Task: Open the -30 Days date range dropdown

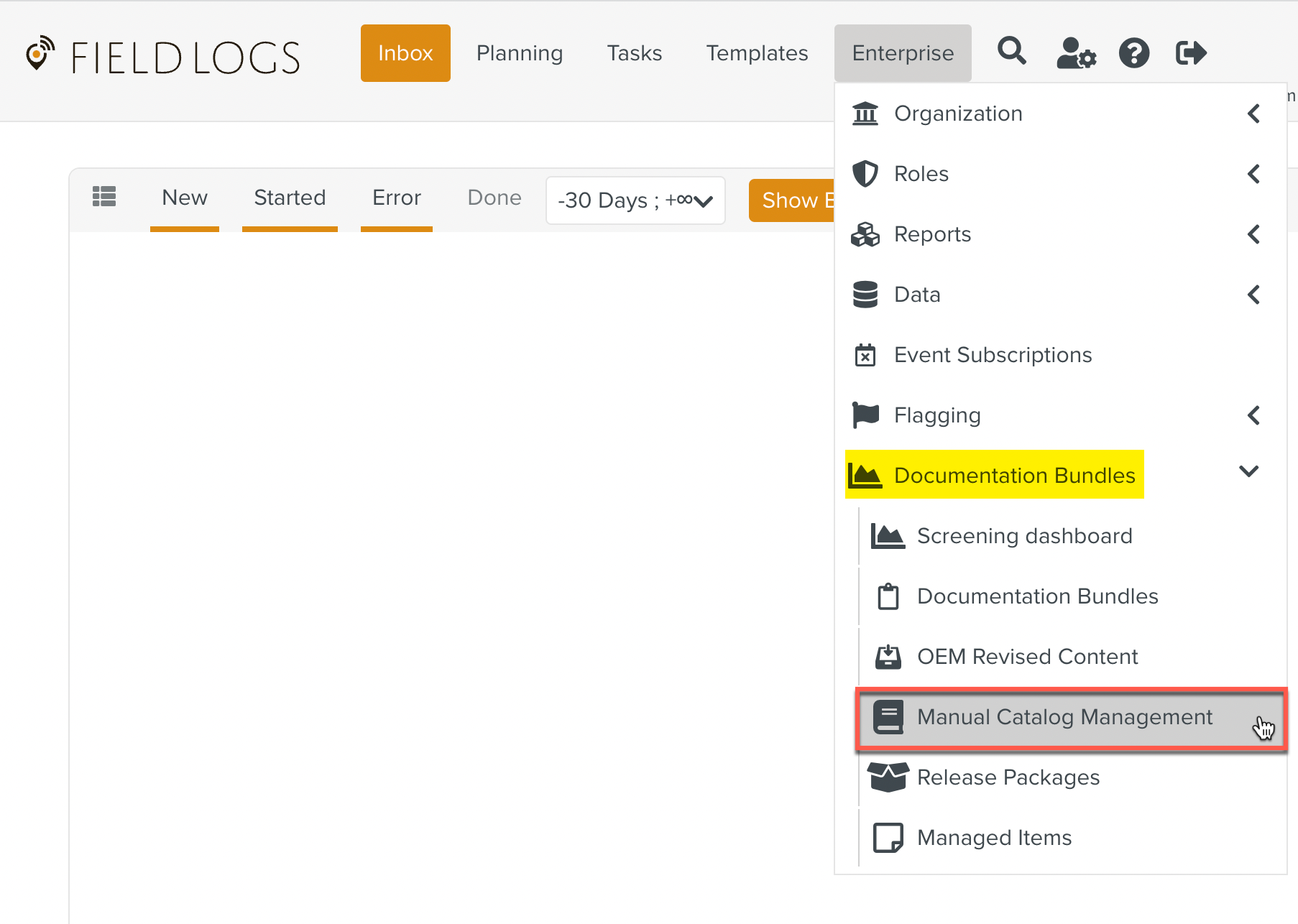Action: point(635,200)
